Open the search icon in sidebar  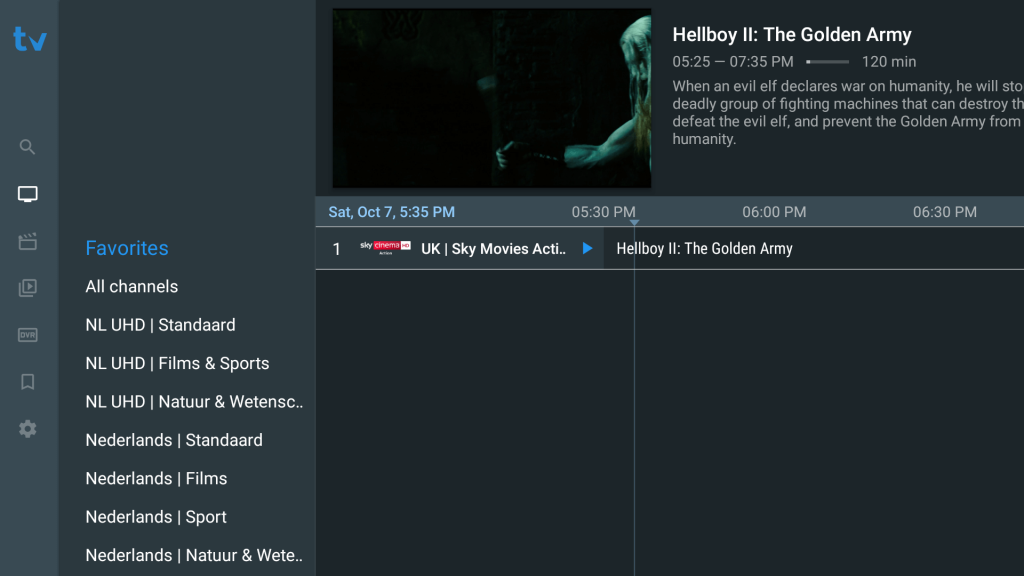28,147
